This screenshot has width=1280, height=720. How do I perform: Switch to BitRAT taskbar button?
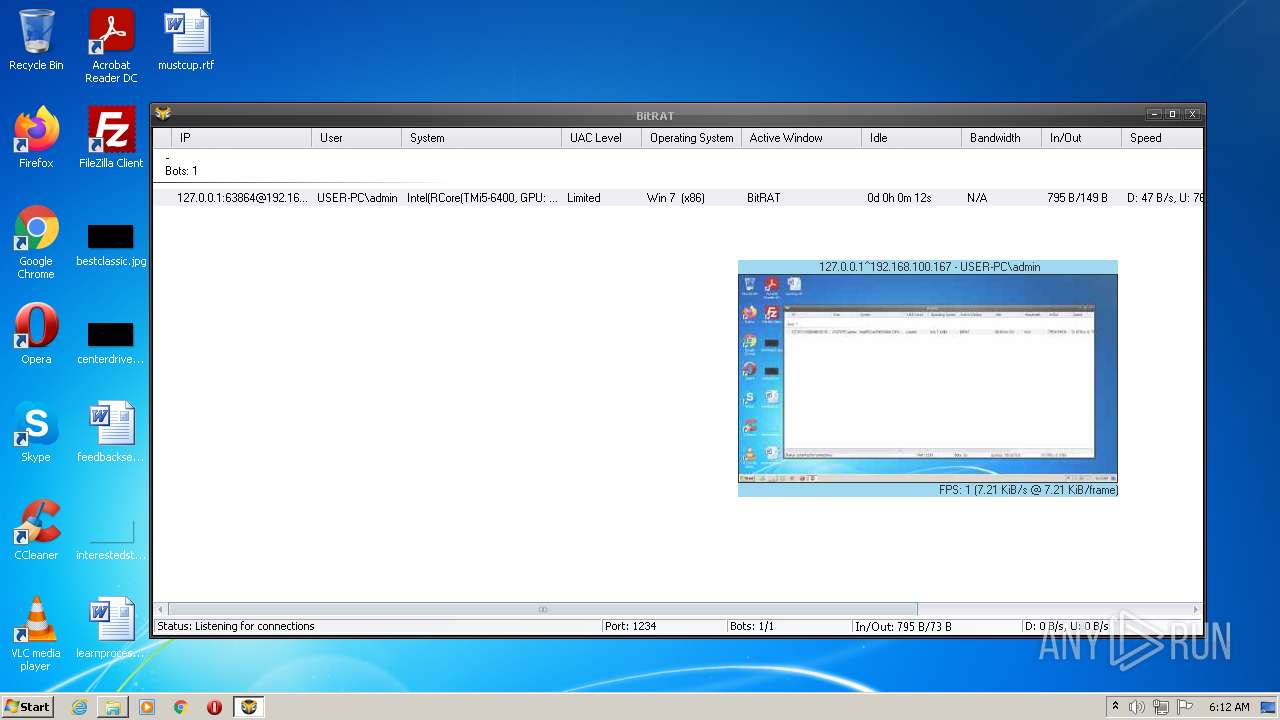[x=249, y=707]
